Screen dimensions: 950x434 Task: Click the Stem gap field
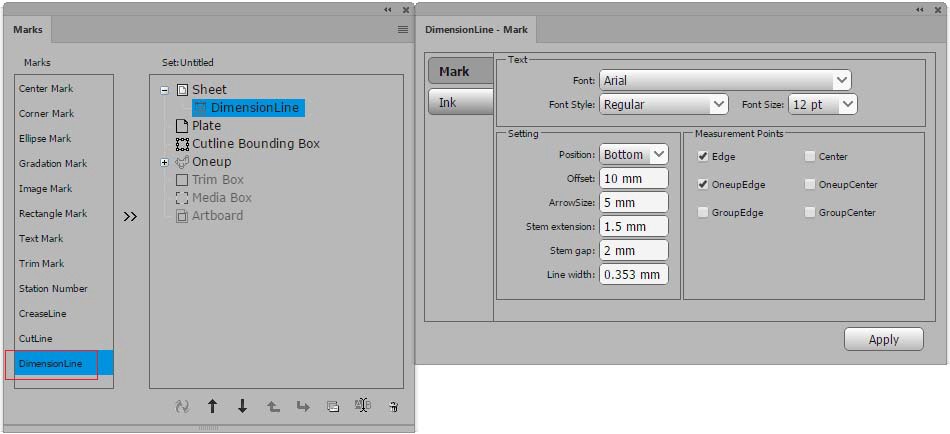click(x=634, y=250)
